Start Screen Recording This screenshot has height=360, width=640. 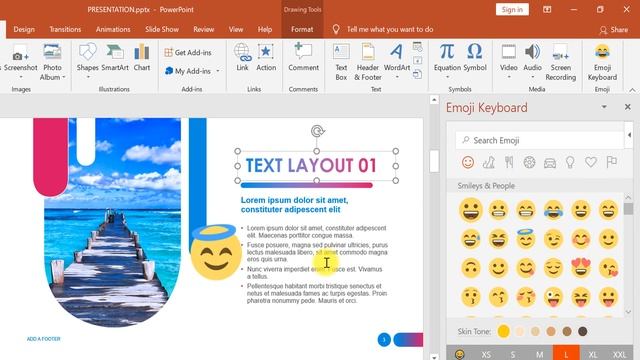click(x=560, y=62)
